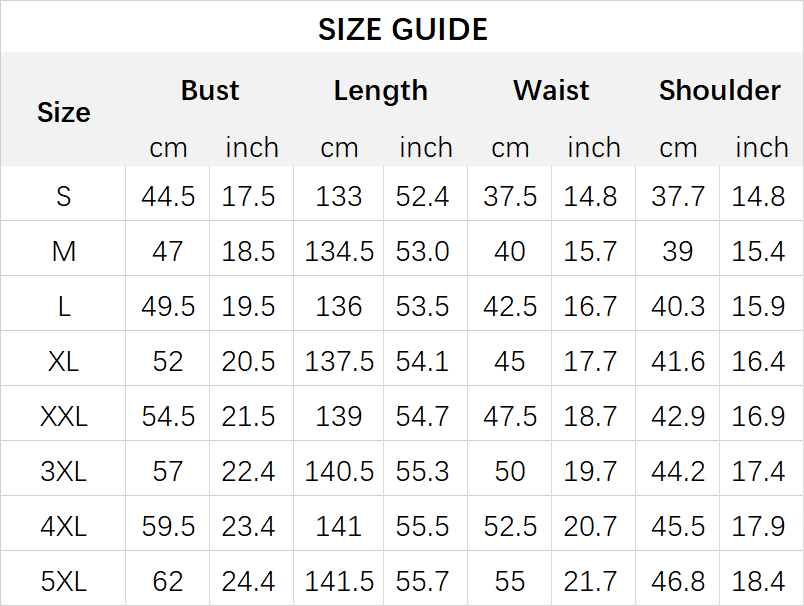Click the 3XL size row label

(63, 471)
